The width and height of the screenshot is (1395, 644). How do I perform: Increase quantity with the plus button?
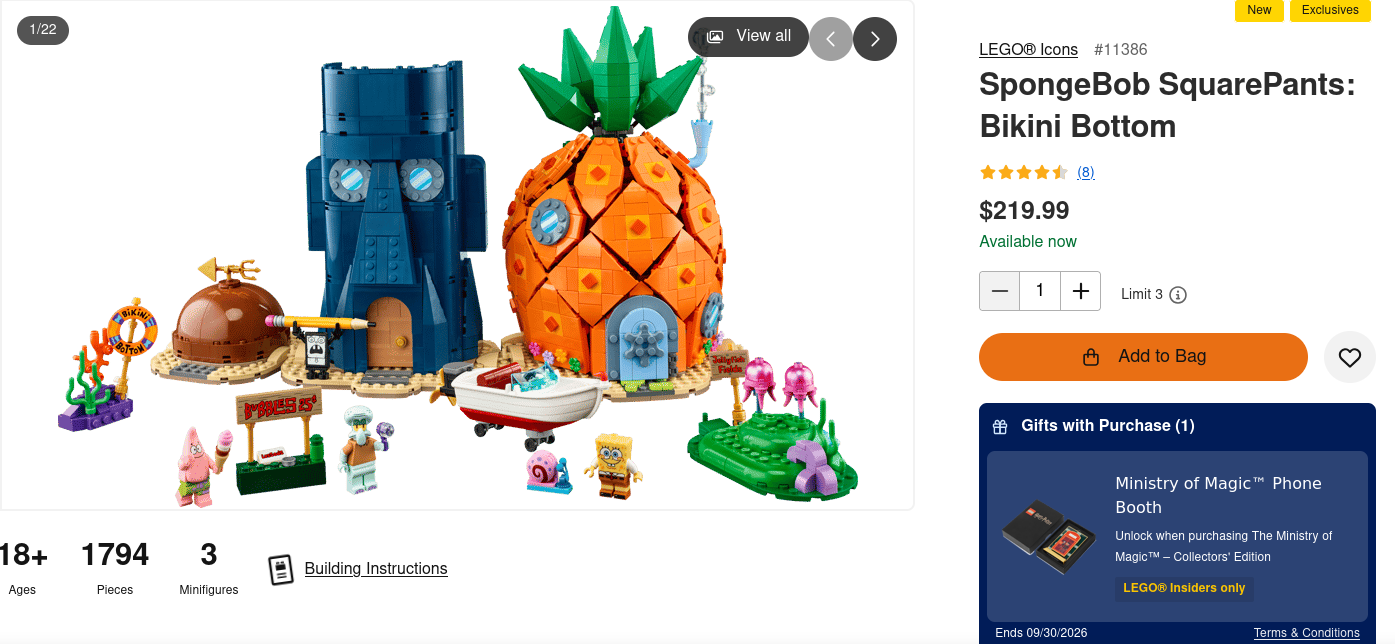(x=1080, y=291)
